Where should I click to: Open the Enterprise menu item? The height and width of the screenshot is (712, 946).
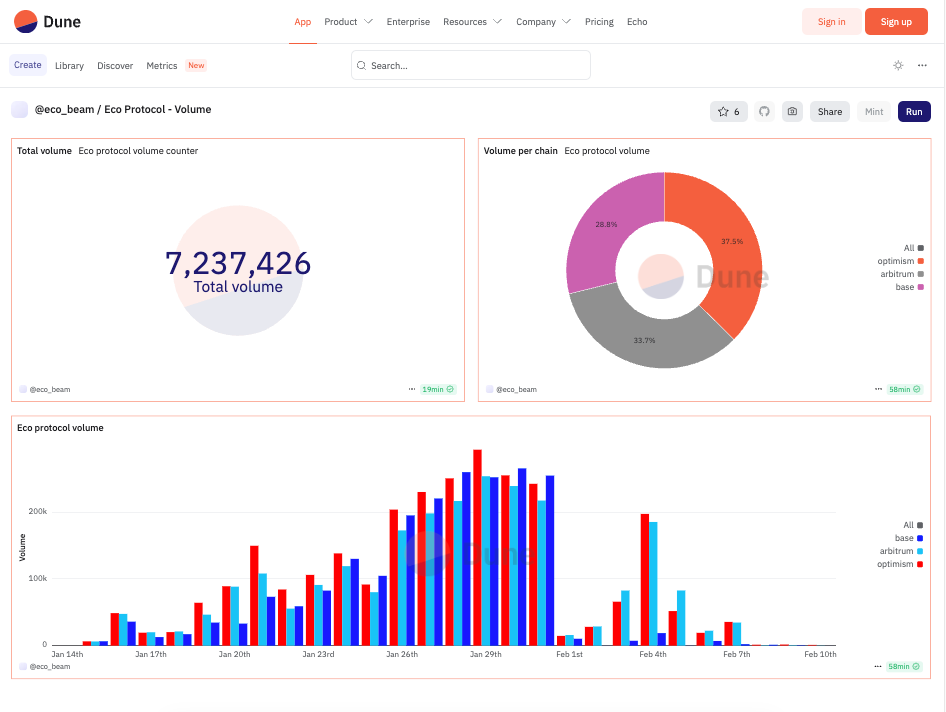pyautogui.click(x=408, y=22)
